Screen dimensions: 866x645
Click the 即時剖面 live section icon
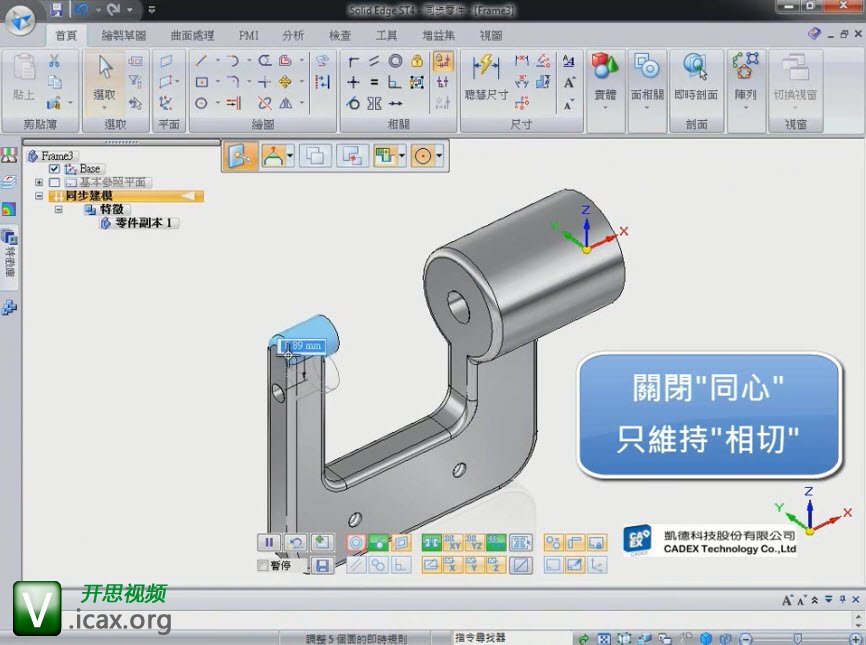coord(696,74)
